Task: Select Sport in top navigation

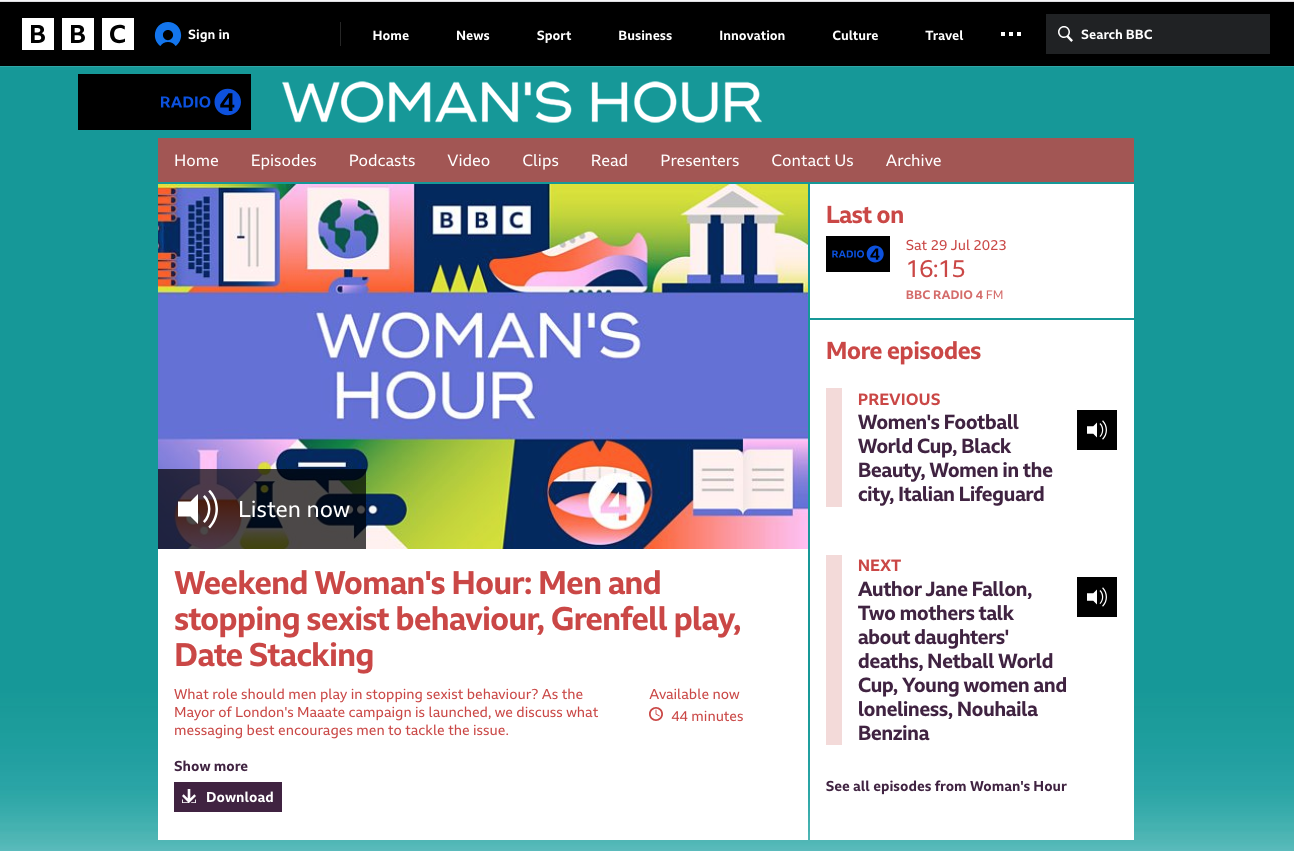Action: (x=553, y=35)
